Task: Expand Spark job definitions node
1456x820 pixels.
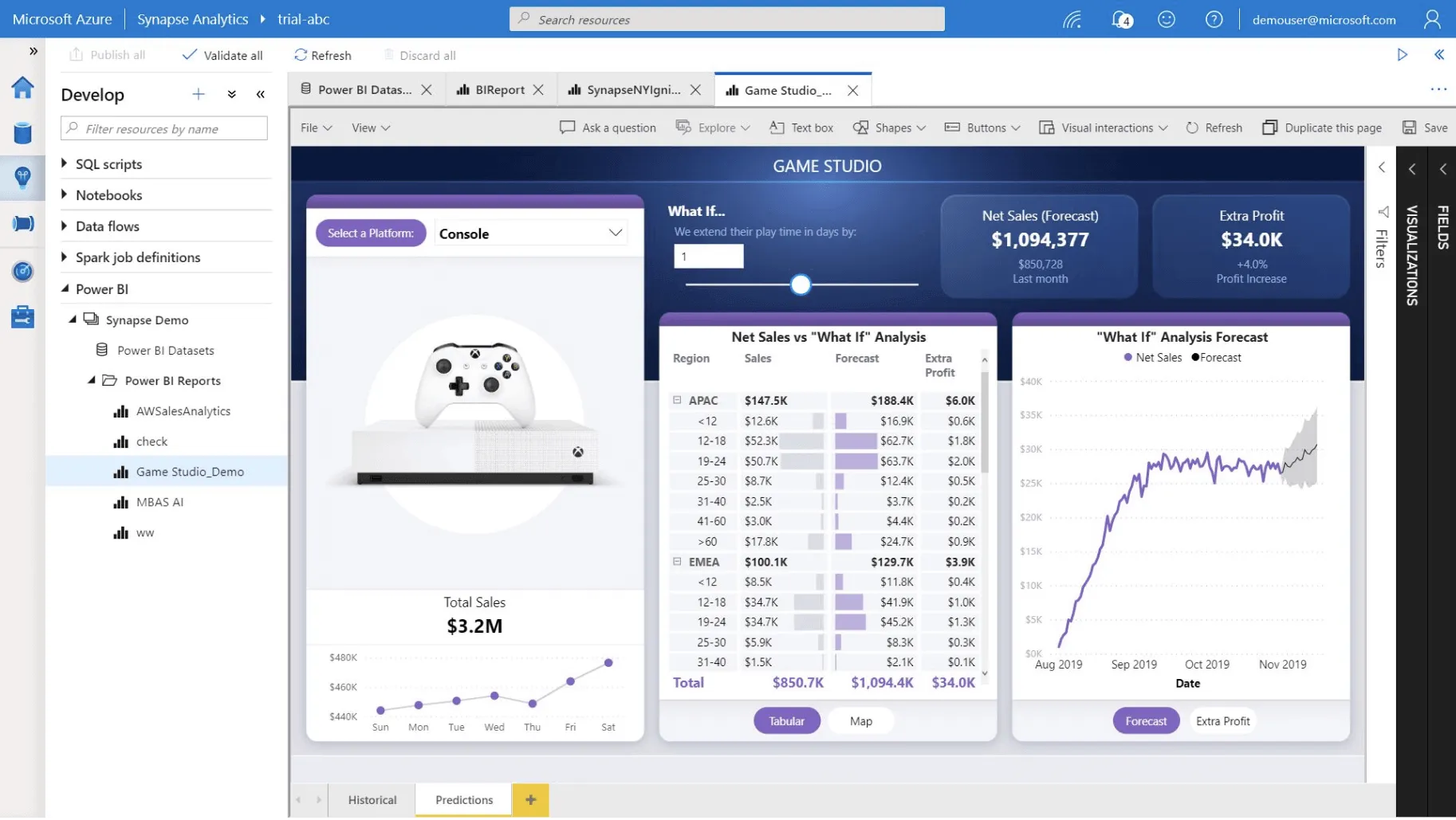Action: click(x=65, y=257)
